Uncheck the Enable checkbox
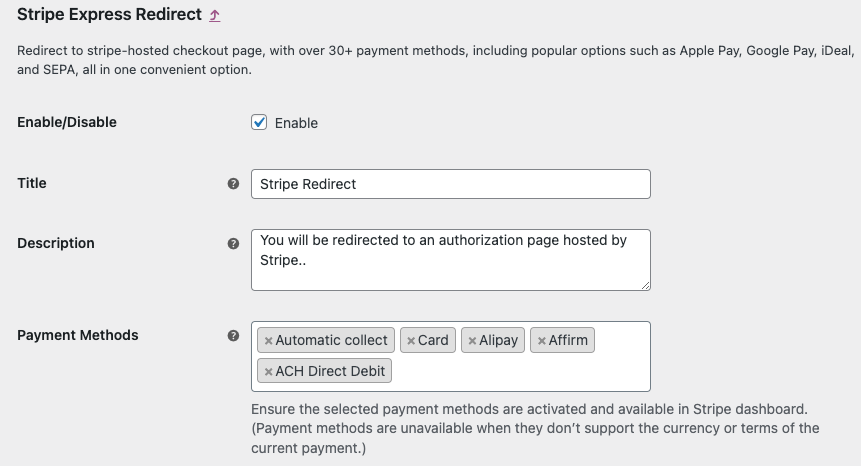Screen dimensions: 861x466 tap(259, 122)
